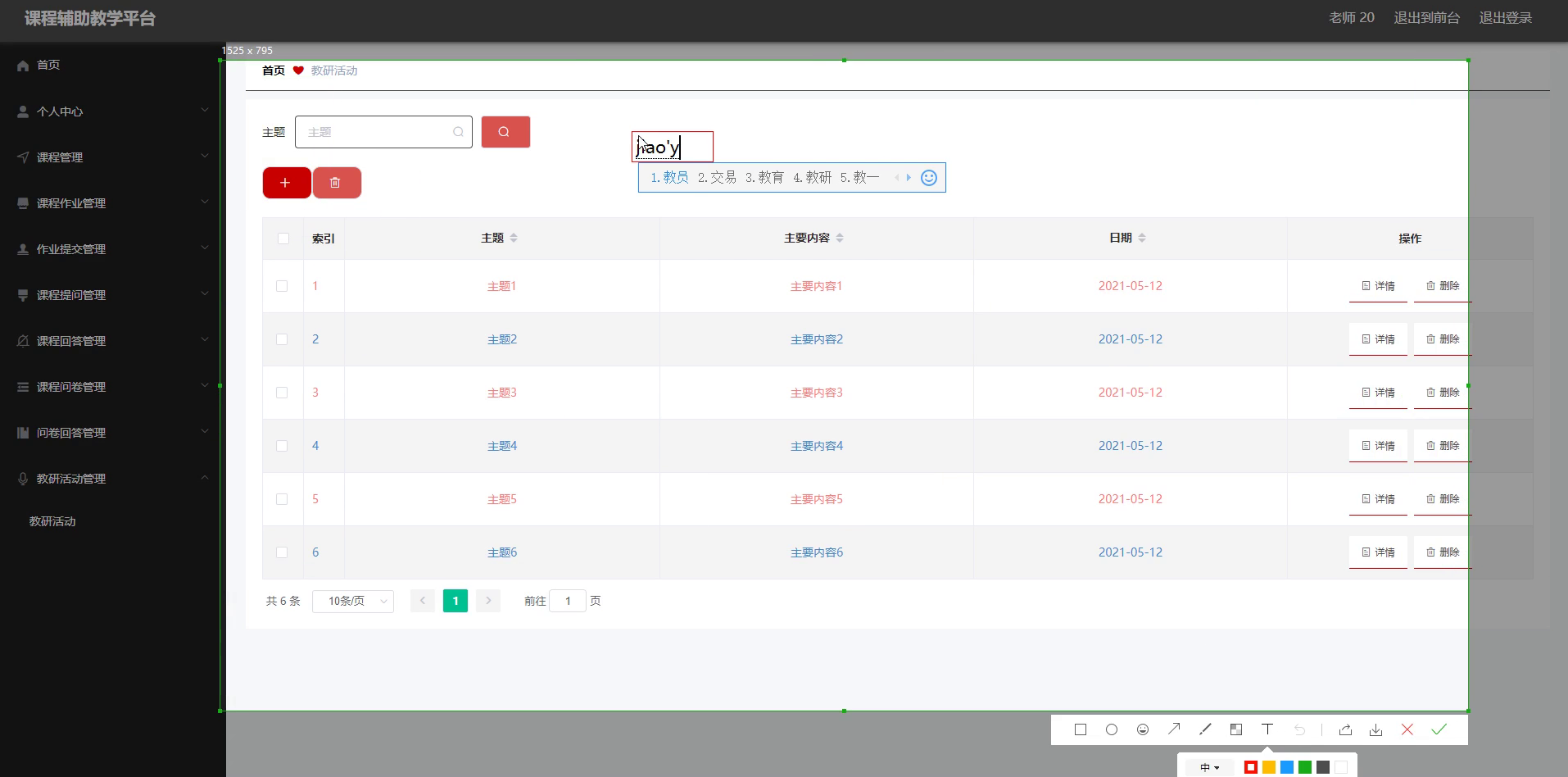Expand the 个人中心 sidebar menu

(x=113, y=111)
